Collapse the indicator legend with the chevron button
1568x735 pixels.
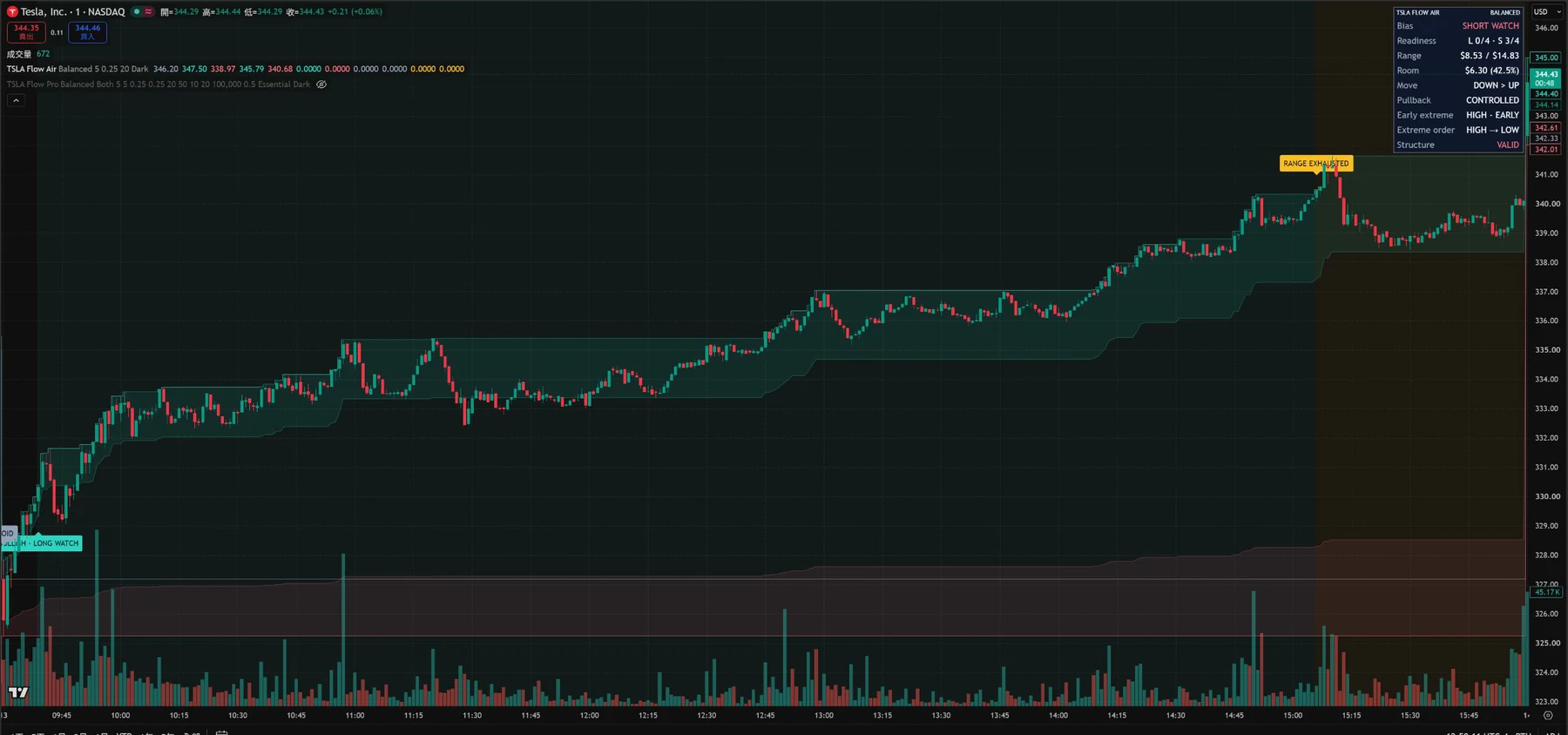click(16, 101)
